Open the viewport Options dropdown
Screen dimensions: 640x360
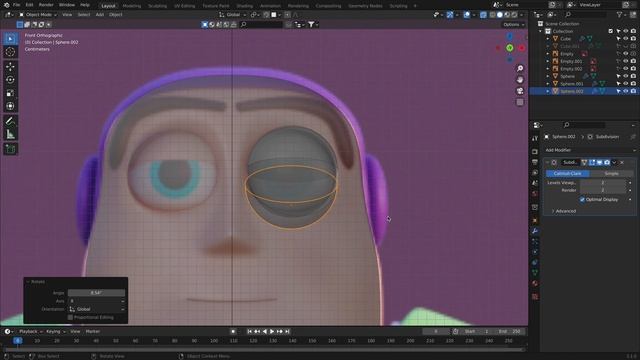coord(513,24)
